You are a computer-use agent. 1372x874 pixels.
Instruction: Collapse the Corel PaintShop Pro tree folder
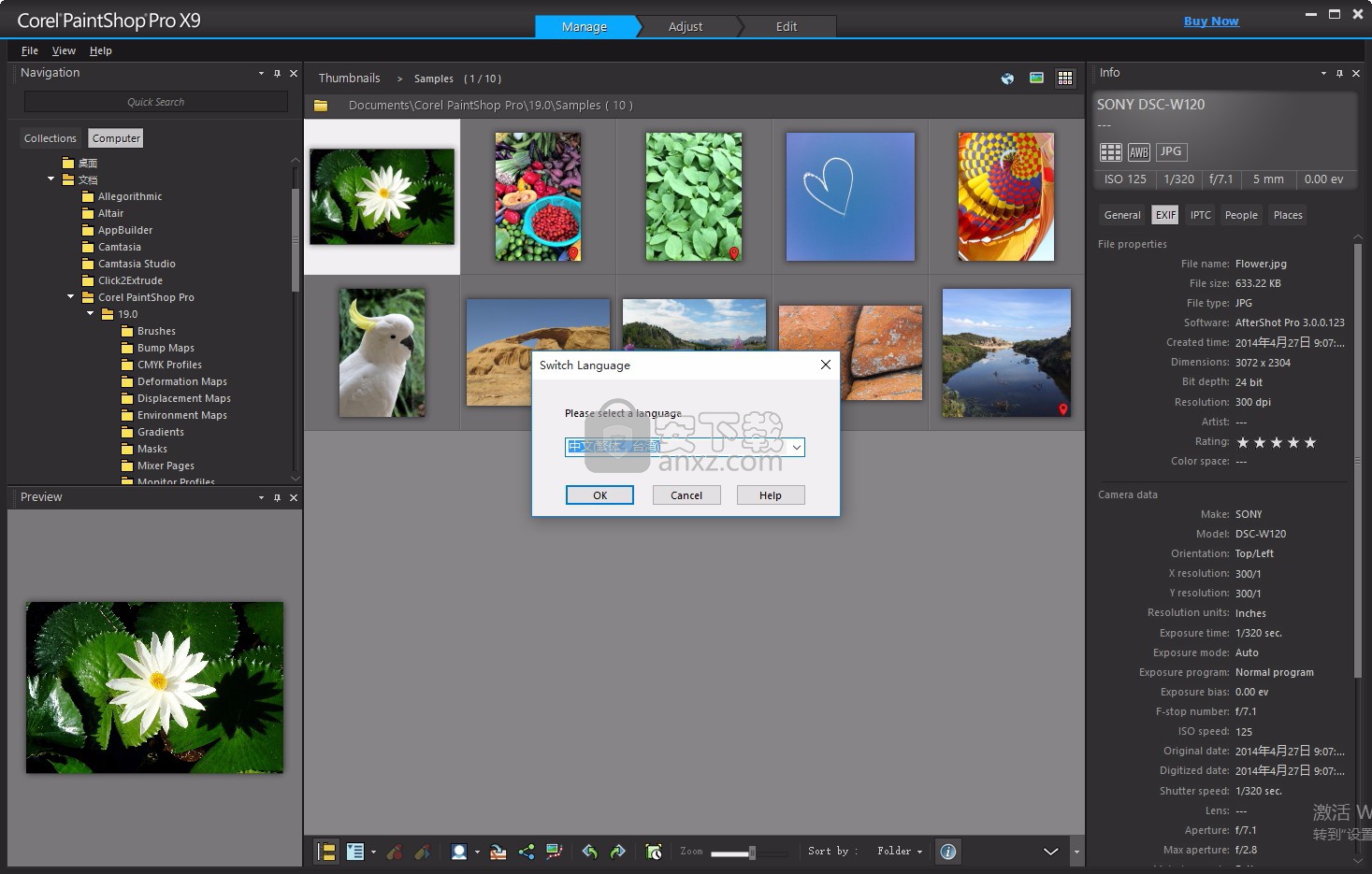point(70,297)
